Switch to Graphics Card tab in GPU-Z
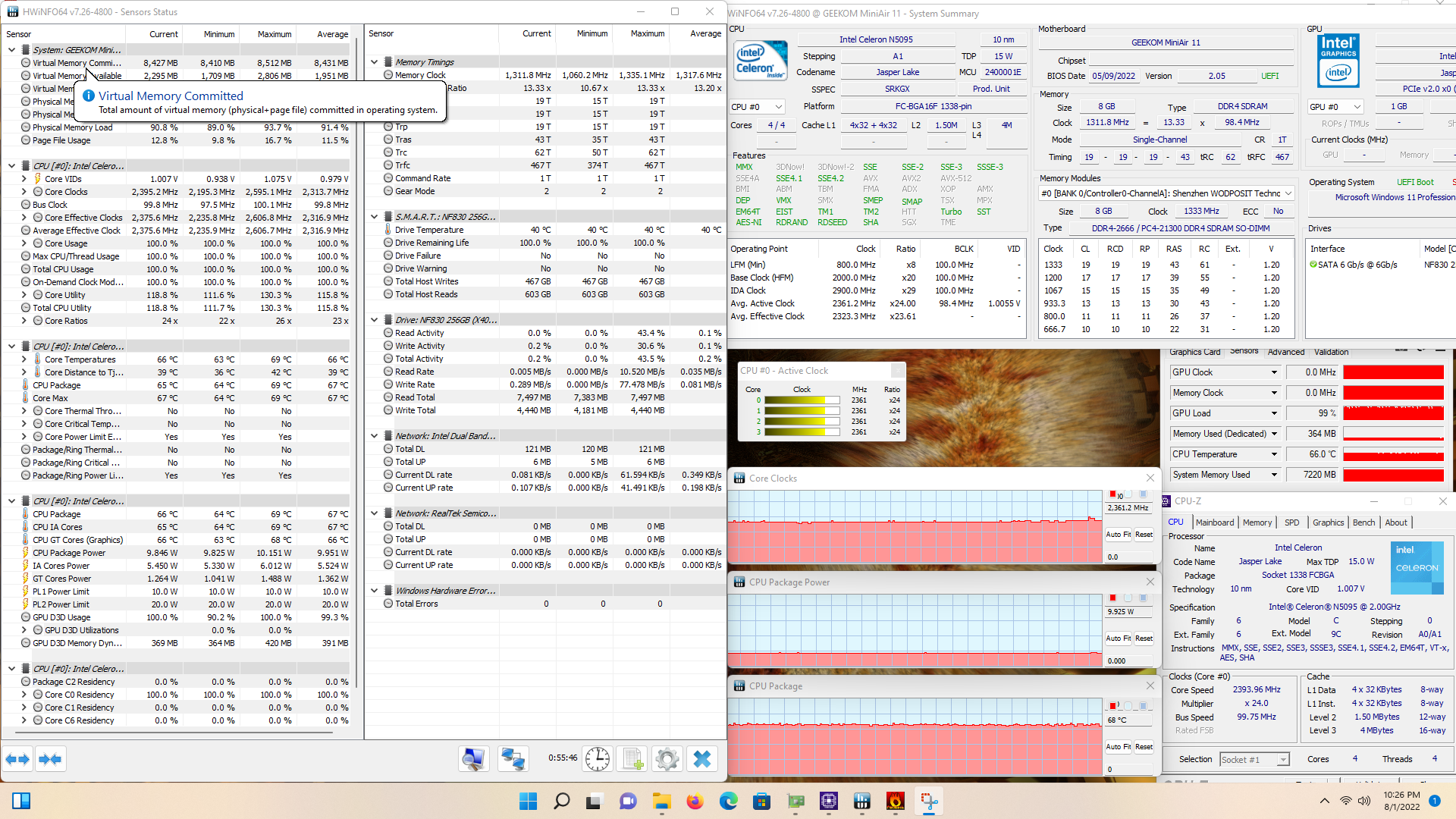This screenshot has width=1456, height=819. point(1194,352)
